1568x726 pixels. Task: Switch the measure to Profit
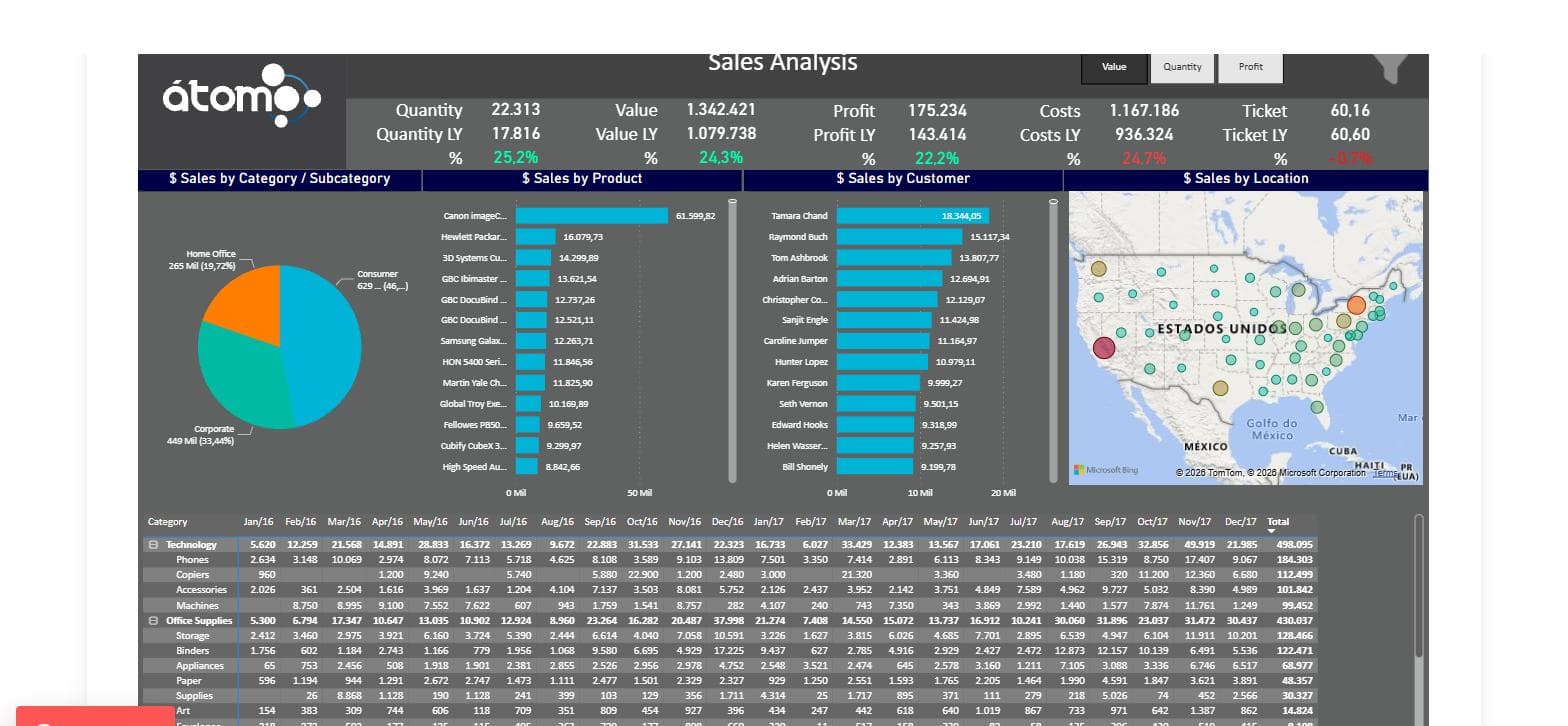click(1250, 67)
